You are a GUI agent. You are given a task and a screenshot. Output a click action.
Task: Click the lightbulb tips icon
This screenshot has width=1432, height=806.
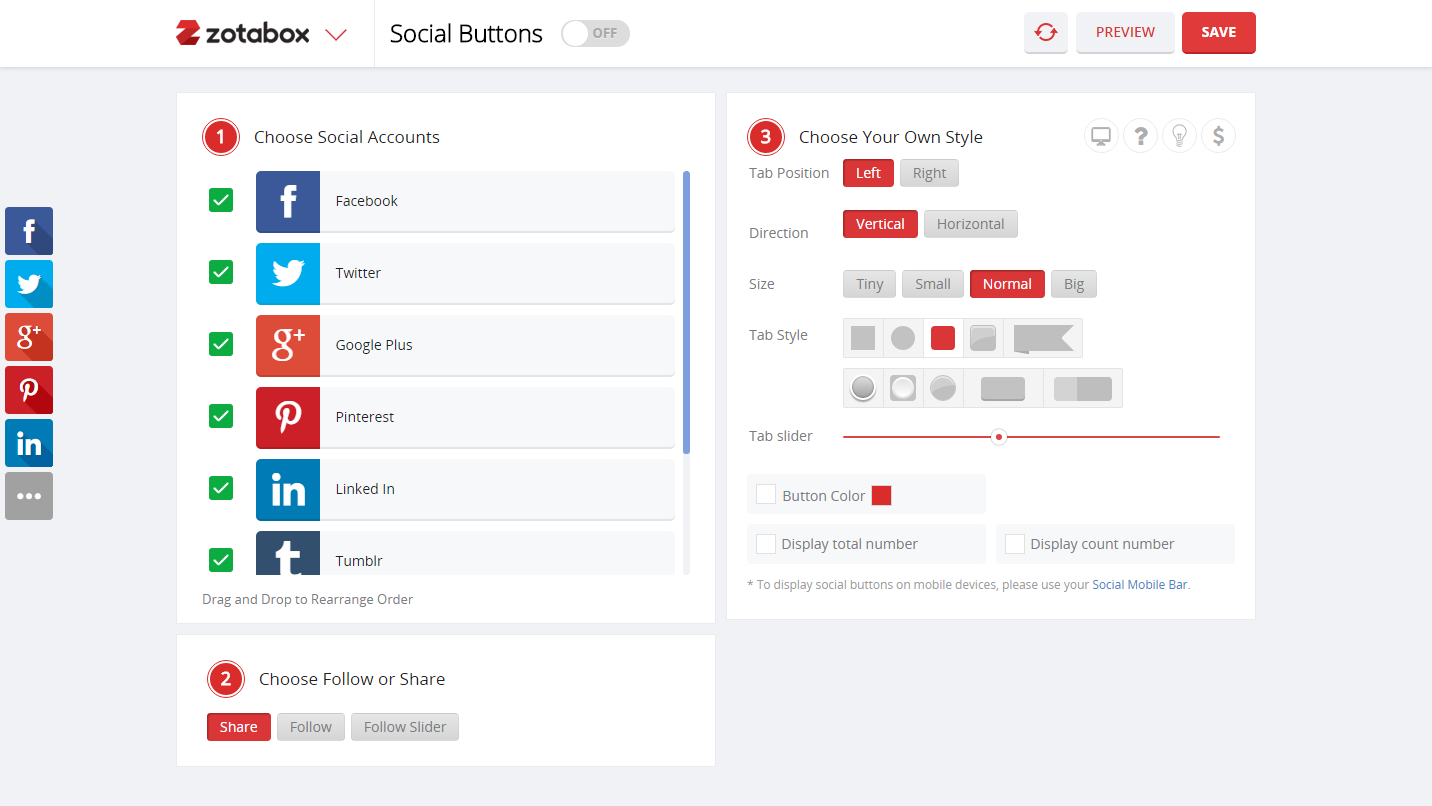coord(1179,135)
